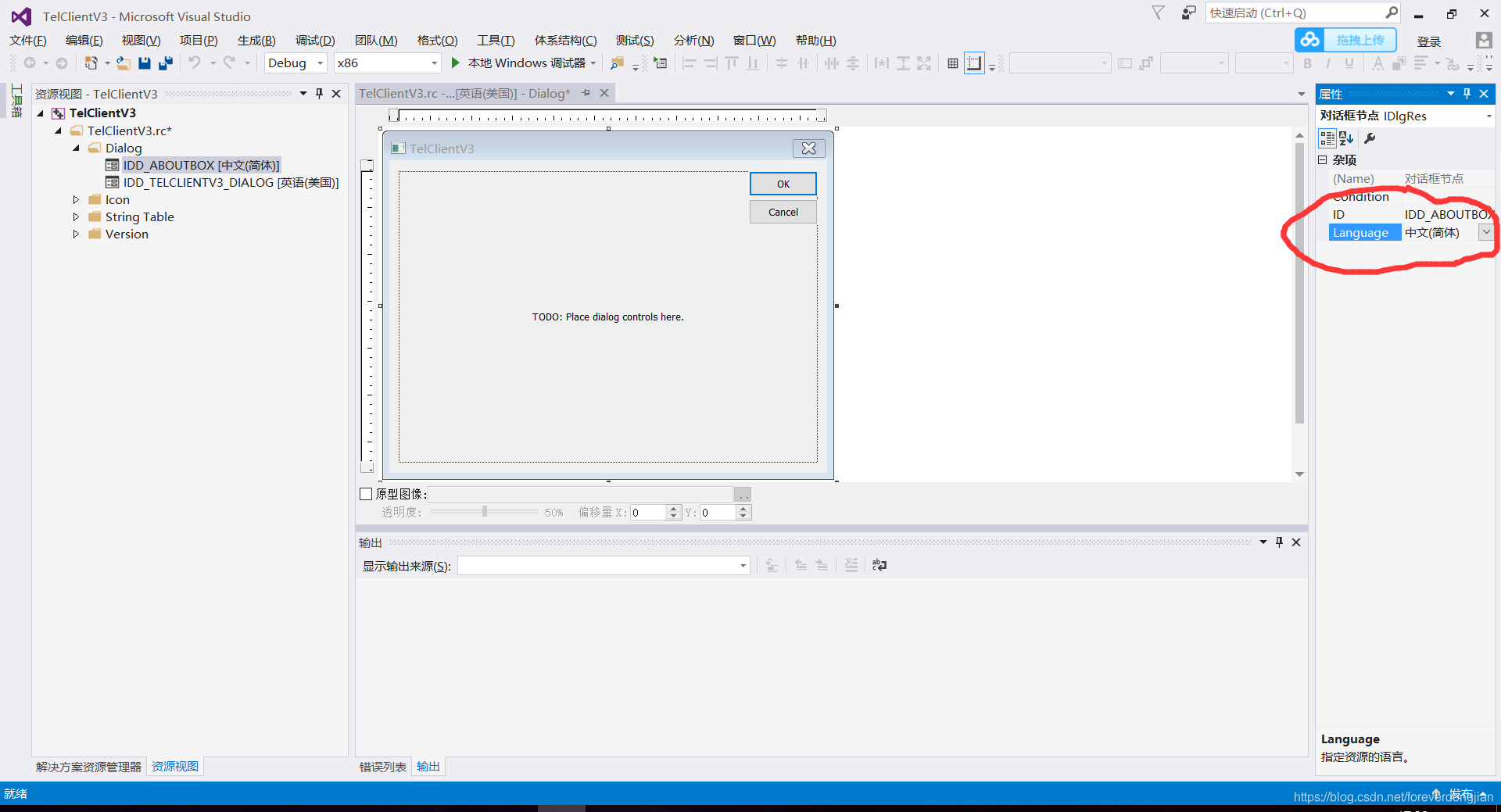
Task: Click the Test Dialog toolbar icon
Action: pyautogui.click(x=661, y=63)
